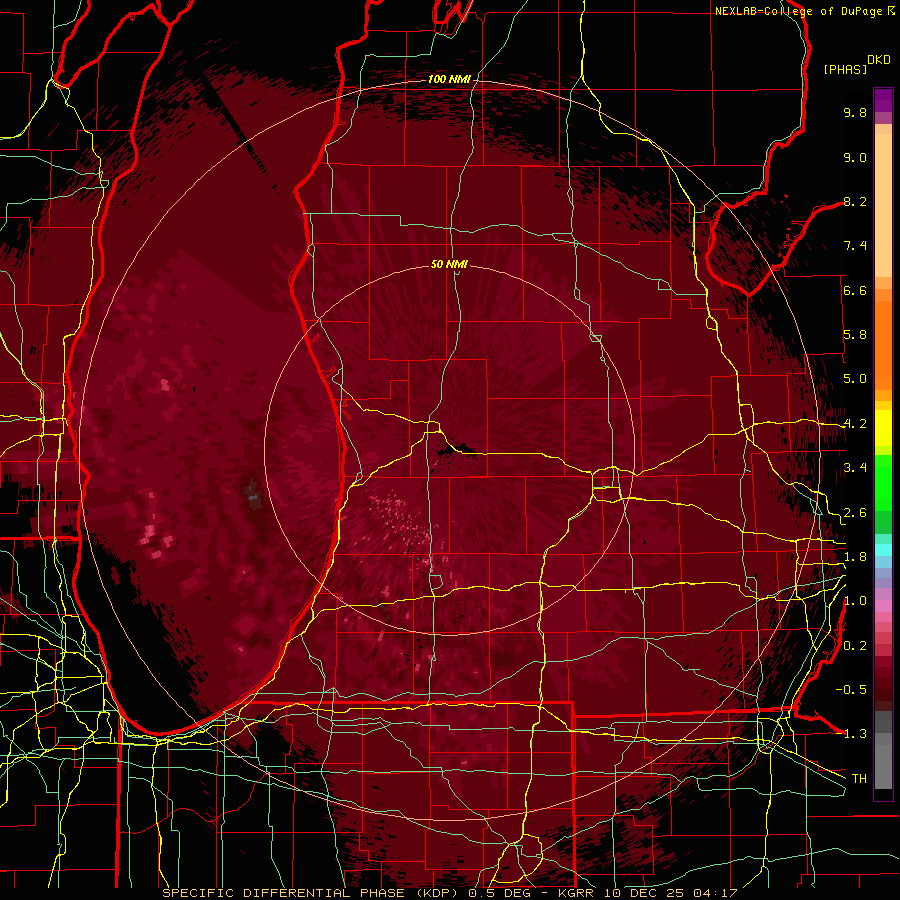
Task: Click the 5.0 legend value
Action: pos(855,379)
